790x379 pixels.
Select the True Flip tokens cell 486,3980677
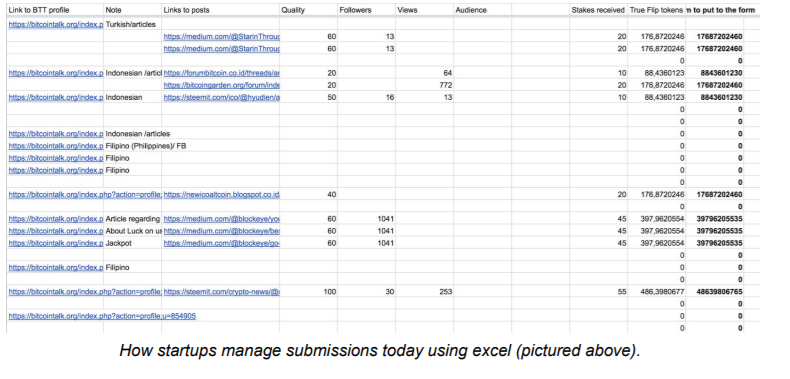656,292
